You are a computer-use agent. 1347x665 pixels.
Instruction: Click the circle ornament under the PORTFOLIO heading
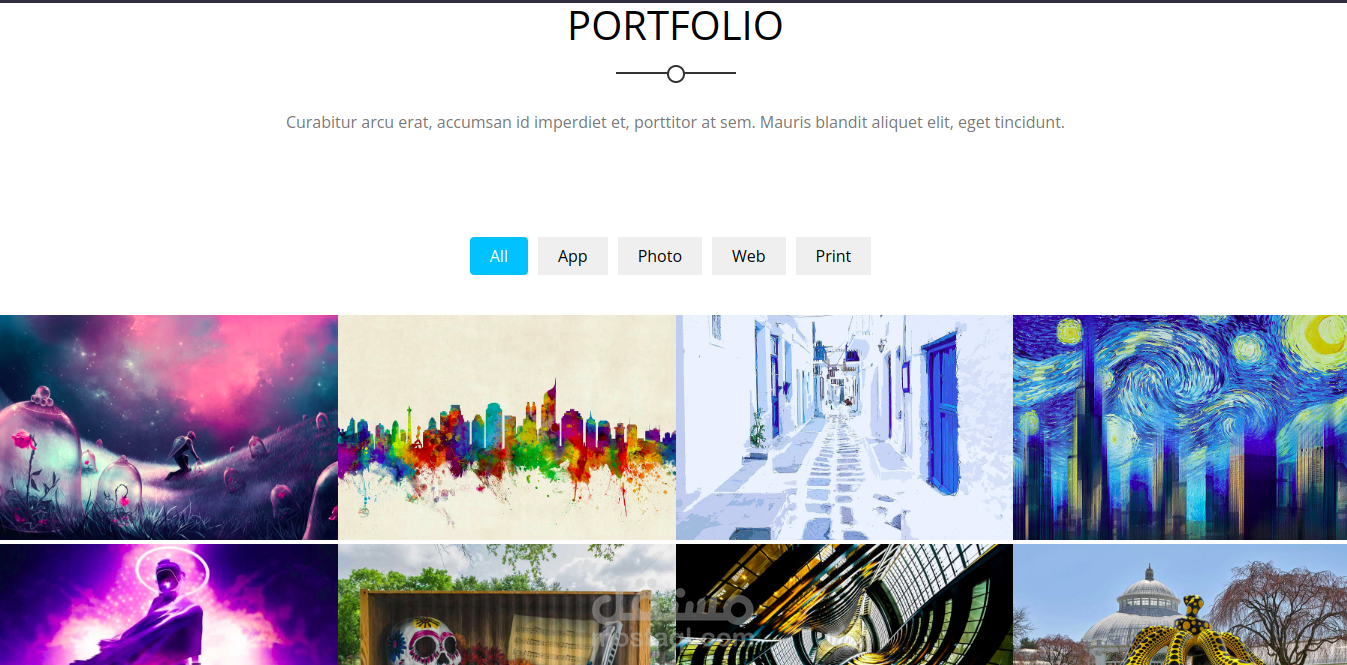point(676,74)
